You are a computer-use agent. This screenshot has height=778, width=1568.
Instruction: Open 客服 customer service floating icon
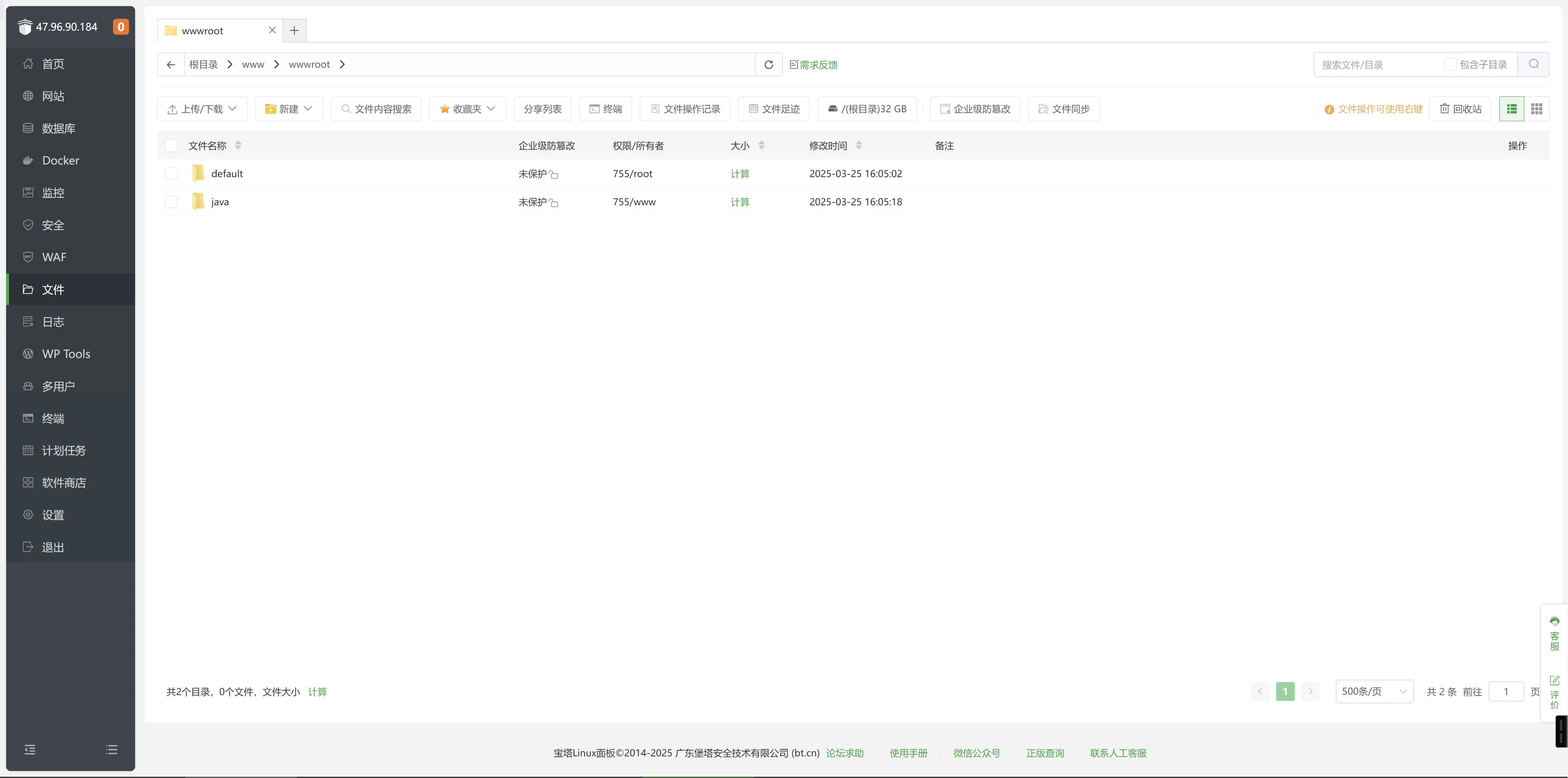point(1555,633)
